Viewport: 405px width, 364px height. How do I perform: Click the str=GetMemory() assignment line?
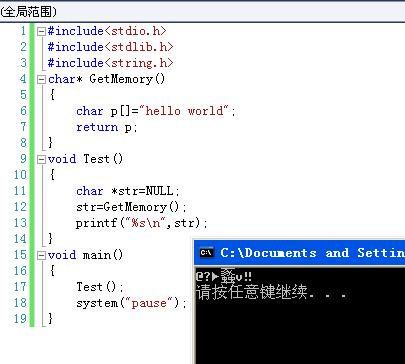tap(131, 207)
